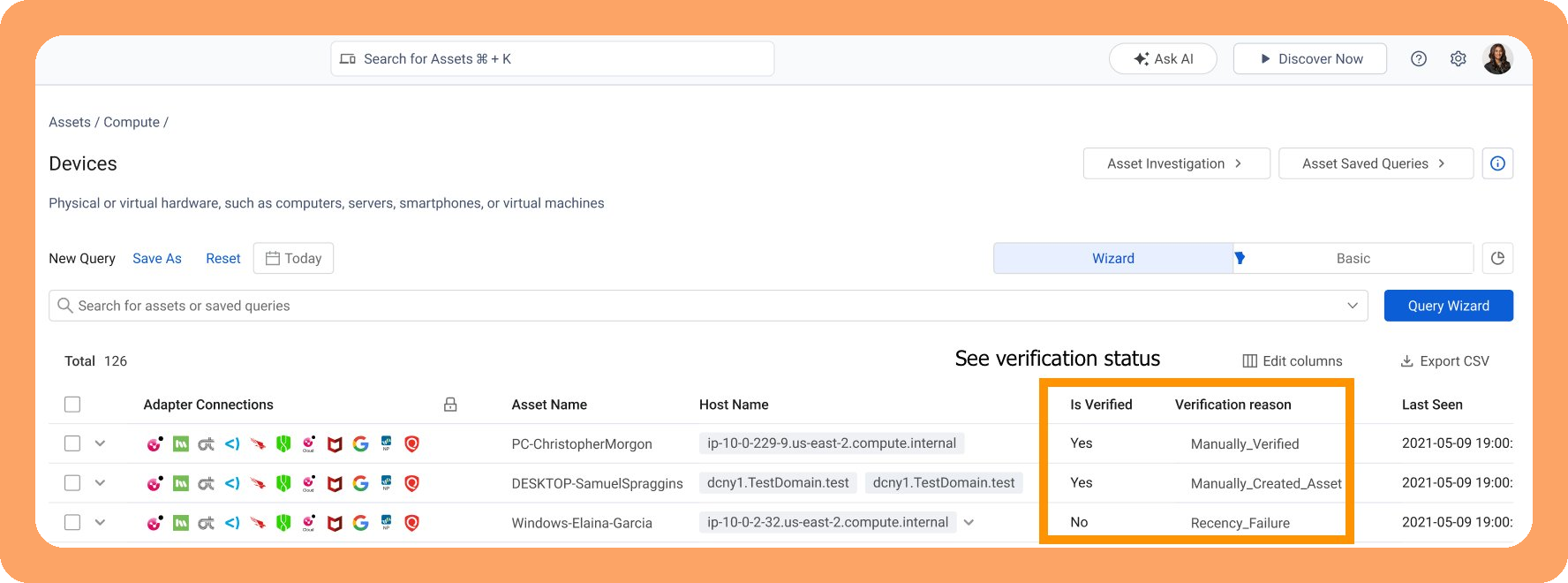Click the Google adapter icon in PC-ChristopherMorgon row
Viewport: 1568px width, 583px height.
(x=360, y=444)
